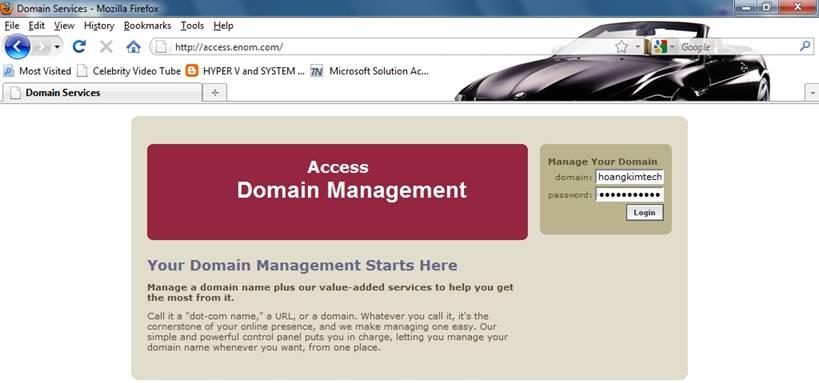Close the Firefox window

pyautogui.click(x=798, y=7)
